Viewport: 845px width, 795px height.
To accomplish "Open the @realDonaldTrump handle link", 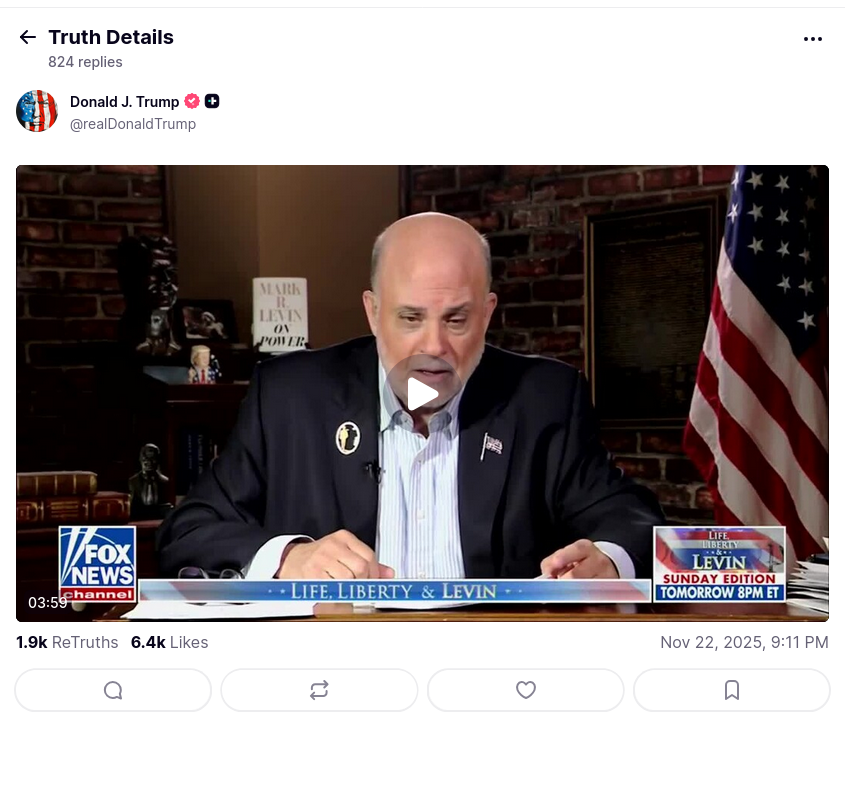I will point(133,124).
